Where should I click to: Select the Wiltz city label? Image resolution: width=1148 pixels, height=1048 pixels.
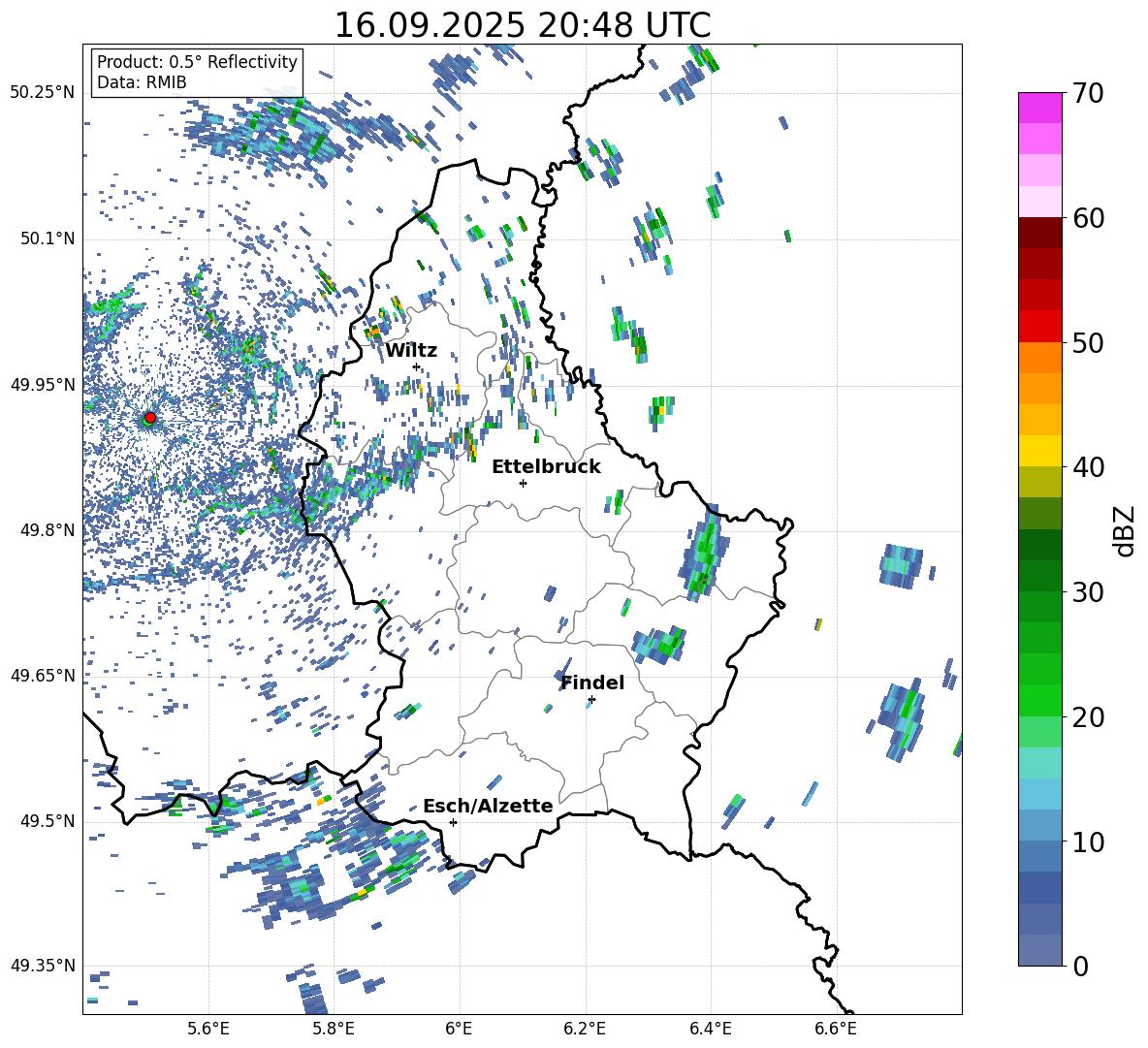point(411,351)
